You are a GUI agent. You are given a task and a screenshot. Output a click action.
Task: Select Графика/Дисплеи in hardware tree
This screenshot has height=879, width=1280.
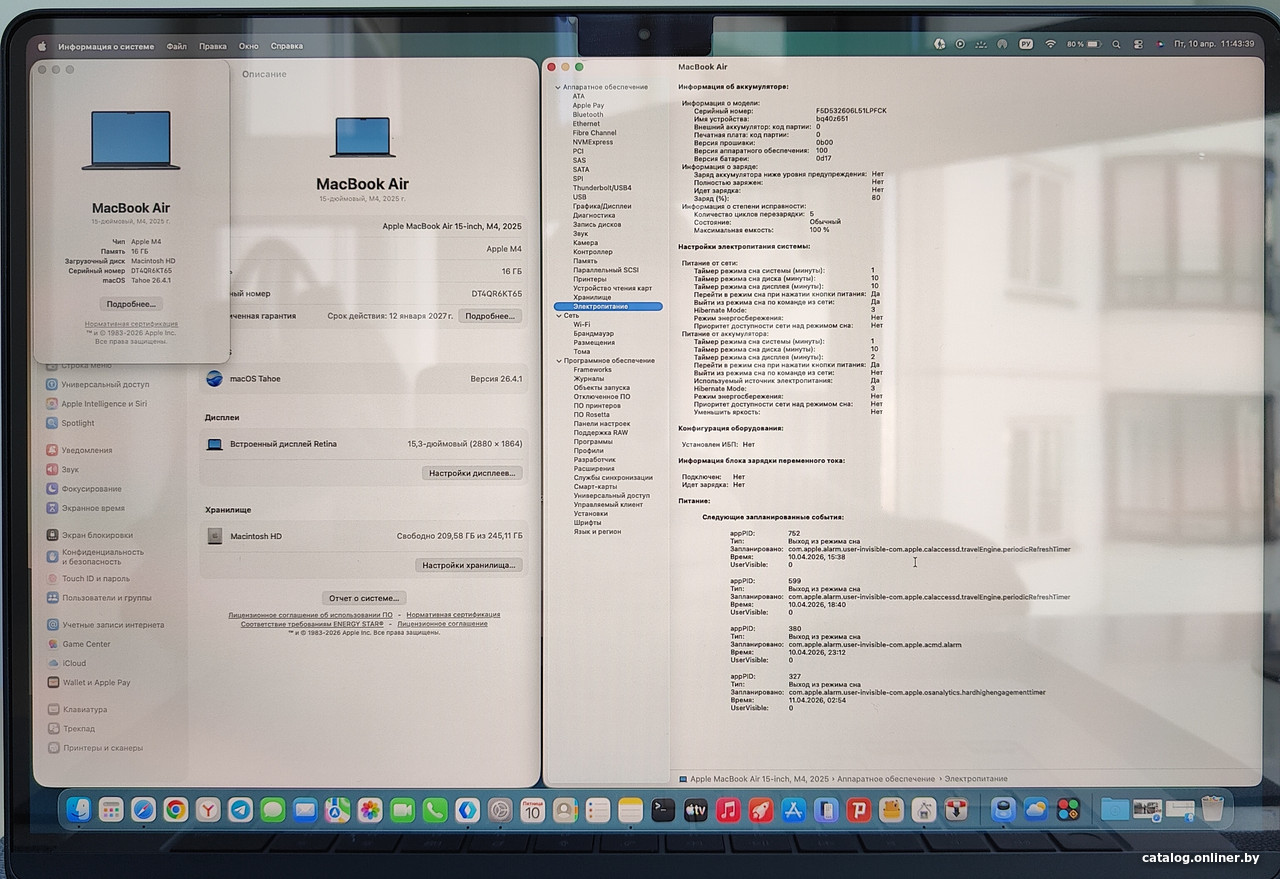pos(602,206)
